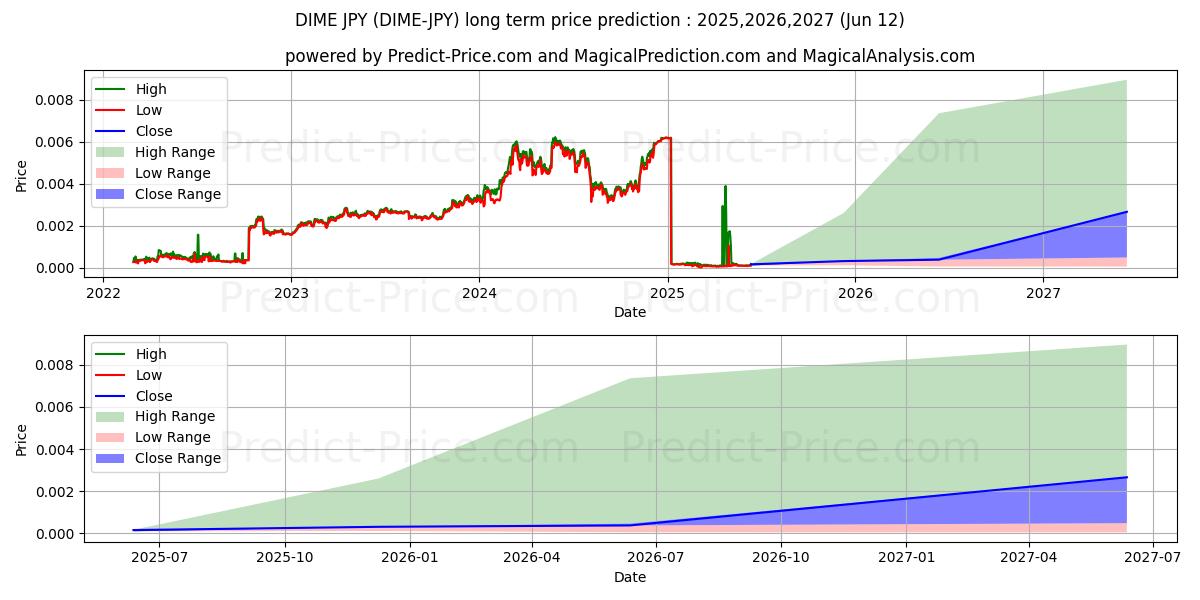The height and width of the screenshot is (600, 1200).
Task: Click the 2025 tick on top chart date axis
Action: [667, 292]
